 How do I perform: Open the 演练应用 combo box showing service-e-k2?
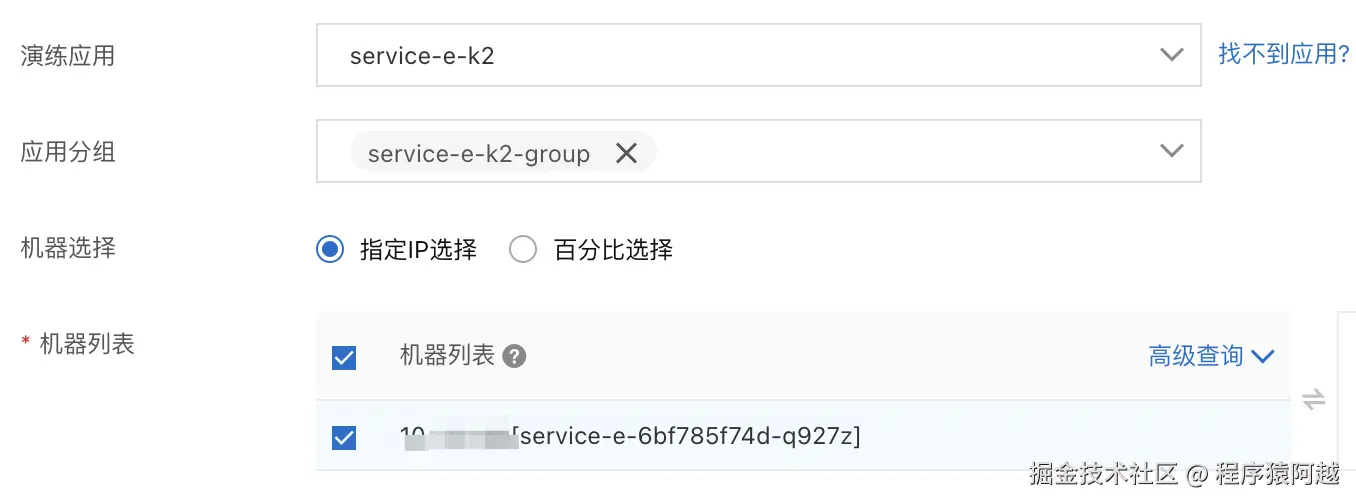pyautogui.click(x=740, y=56)
